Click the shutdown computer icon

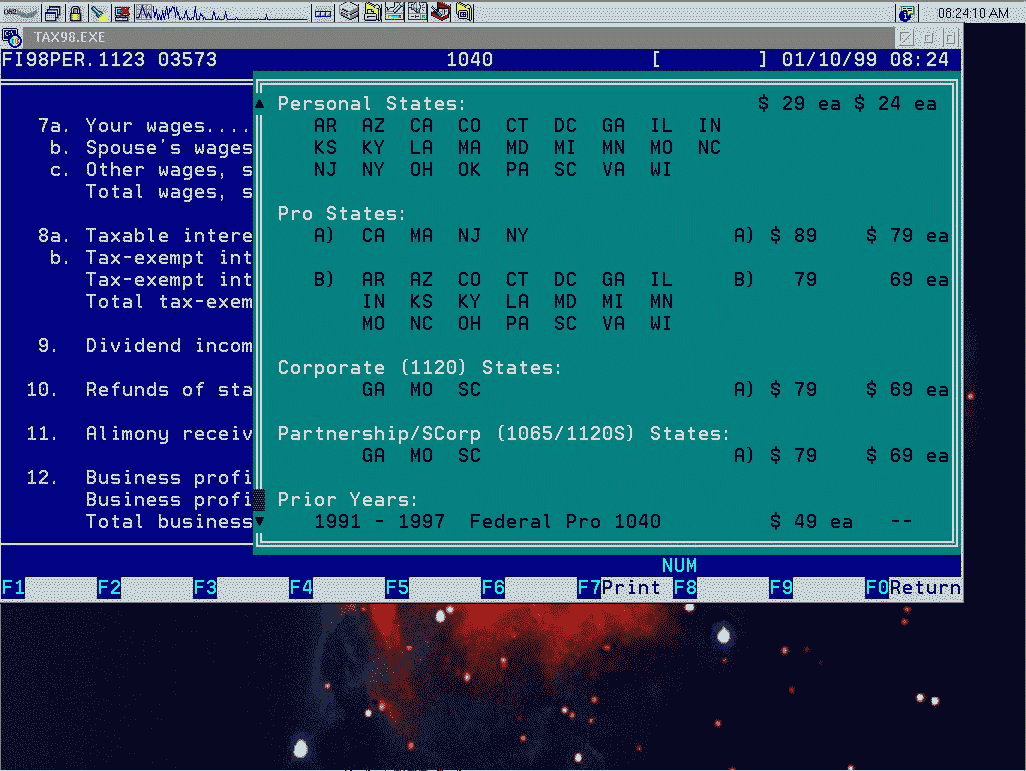click(121, 13)
